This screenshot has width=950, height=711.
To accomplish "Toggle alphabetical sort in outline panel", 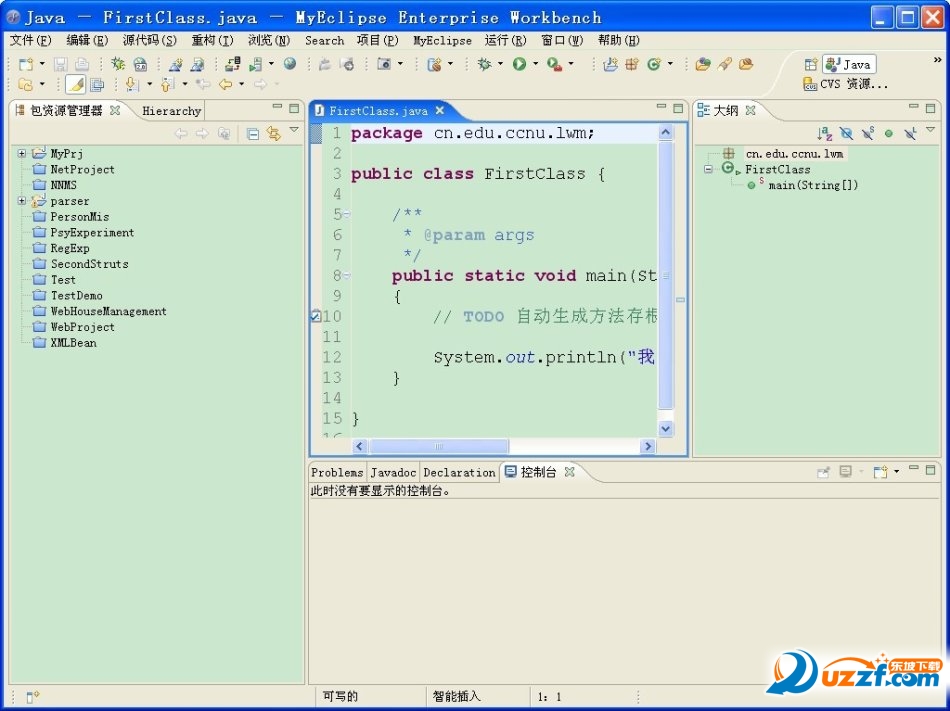I will point(825,133).
